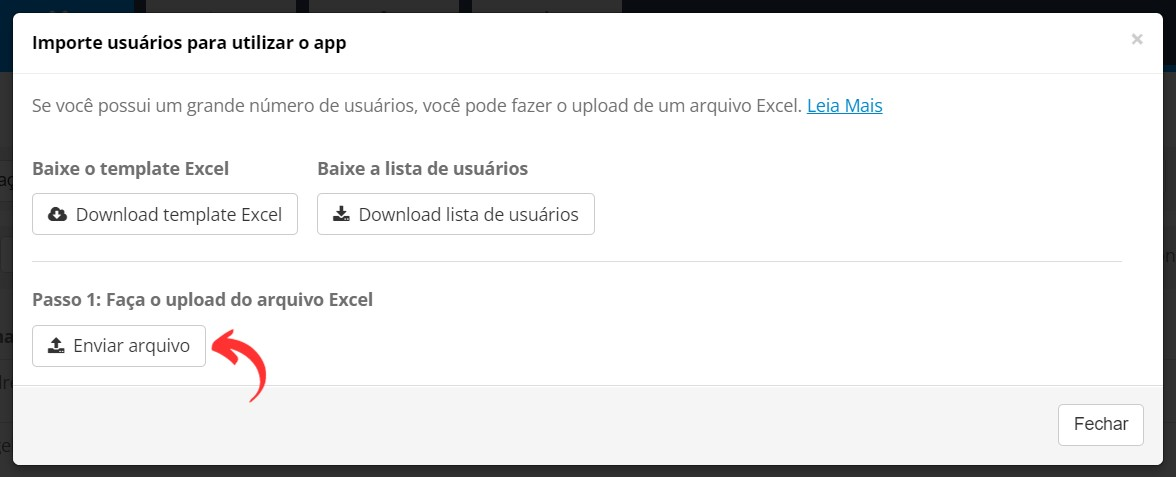Screen dimensions: 1176x477
Task: Click the horizontal divider line above Passo 1
Action: (x=577, y=262)
